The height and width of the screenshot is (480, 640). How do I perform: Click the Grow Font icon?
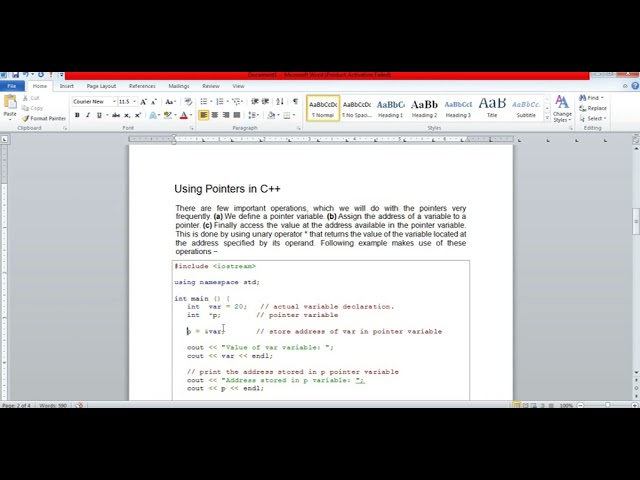[x=143, y=102]
